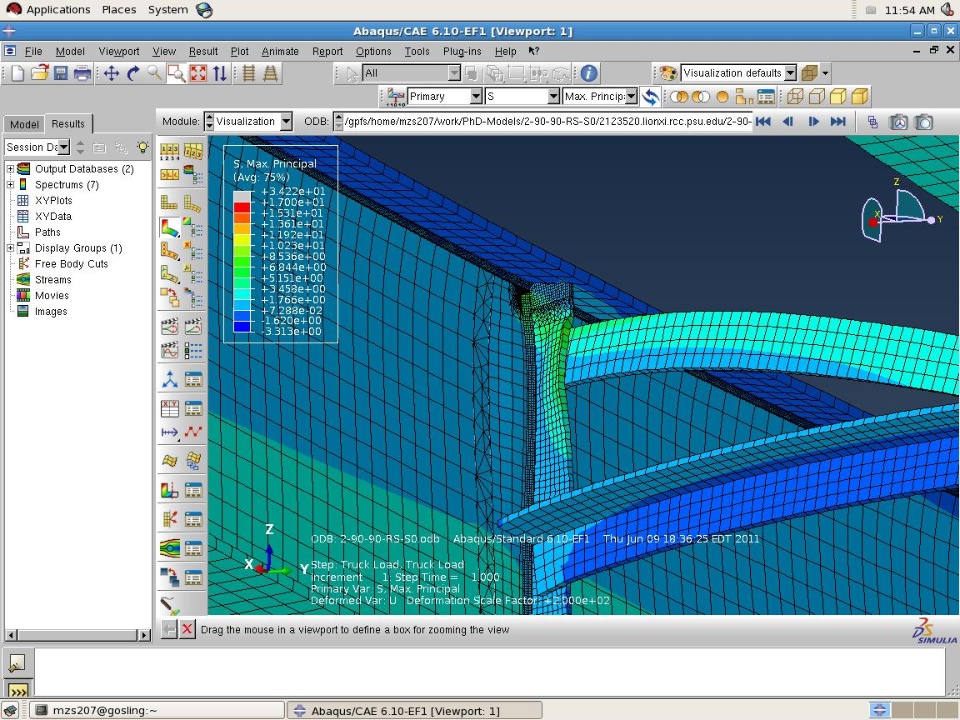Click the Print icon in toolbar

tap(82, 73)
